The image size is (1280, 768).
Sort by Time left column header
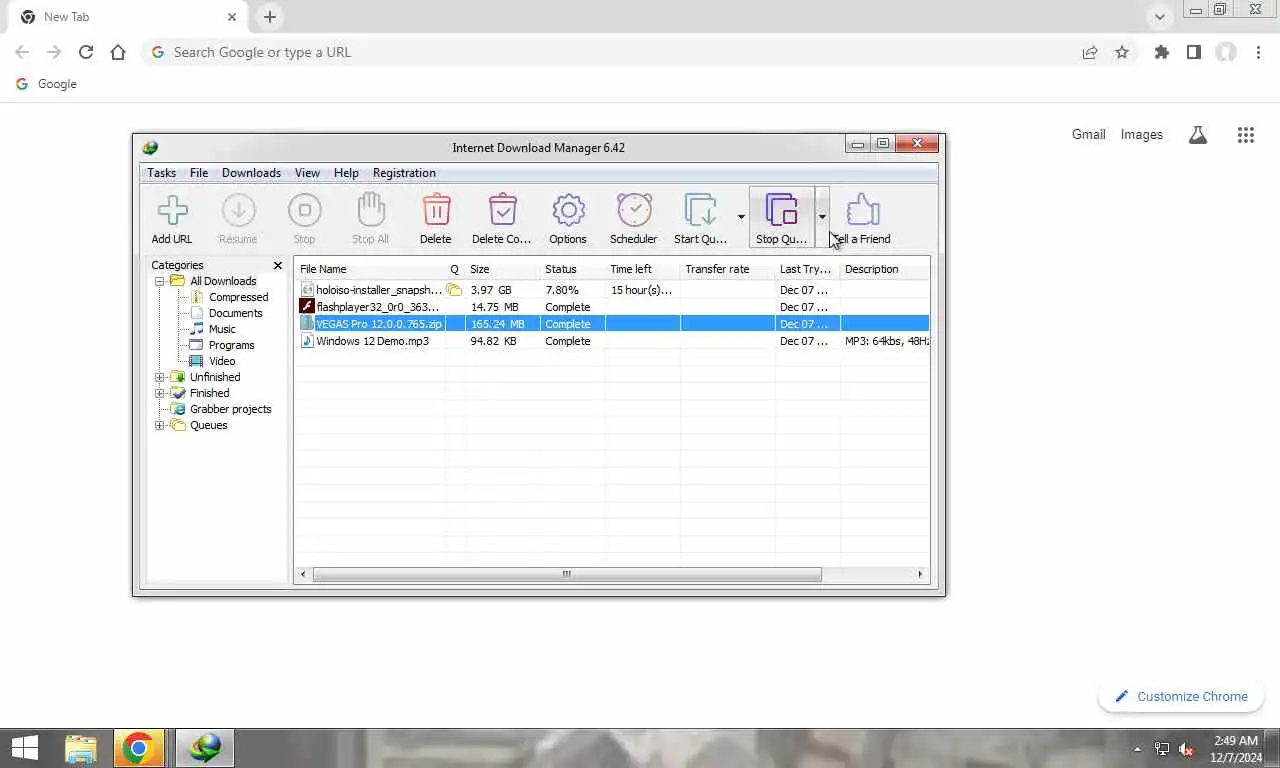(x=642, y=269)
